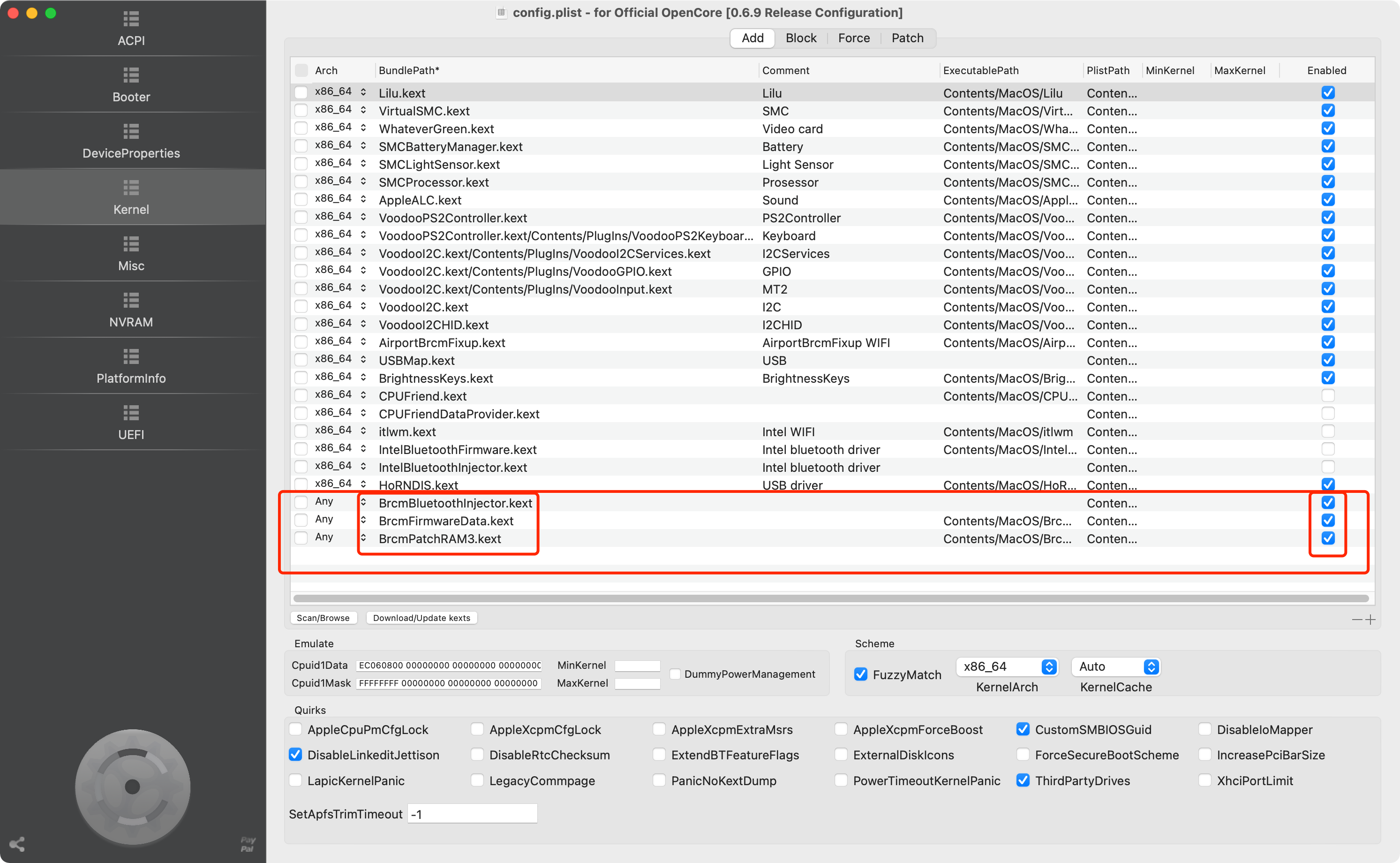Switch to the Block tab

pyautogui.click(x=801, y=38)
